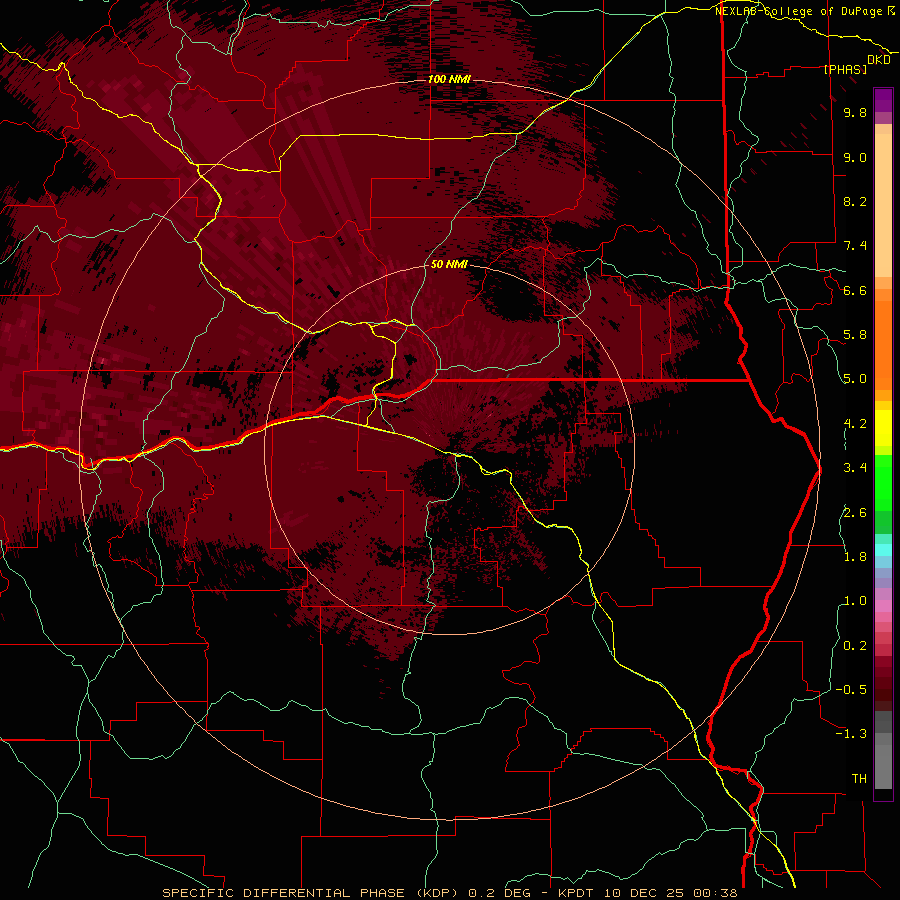Click the -0.5 legend value
Image resolution: width=900 pixels, height=900 pixels.
(x=851, y=690)
